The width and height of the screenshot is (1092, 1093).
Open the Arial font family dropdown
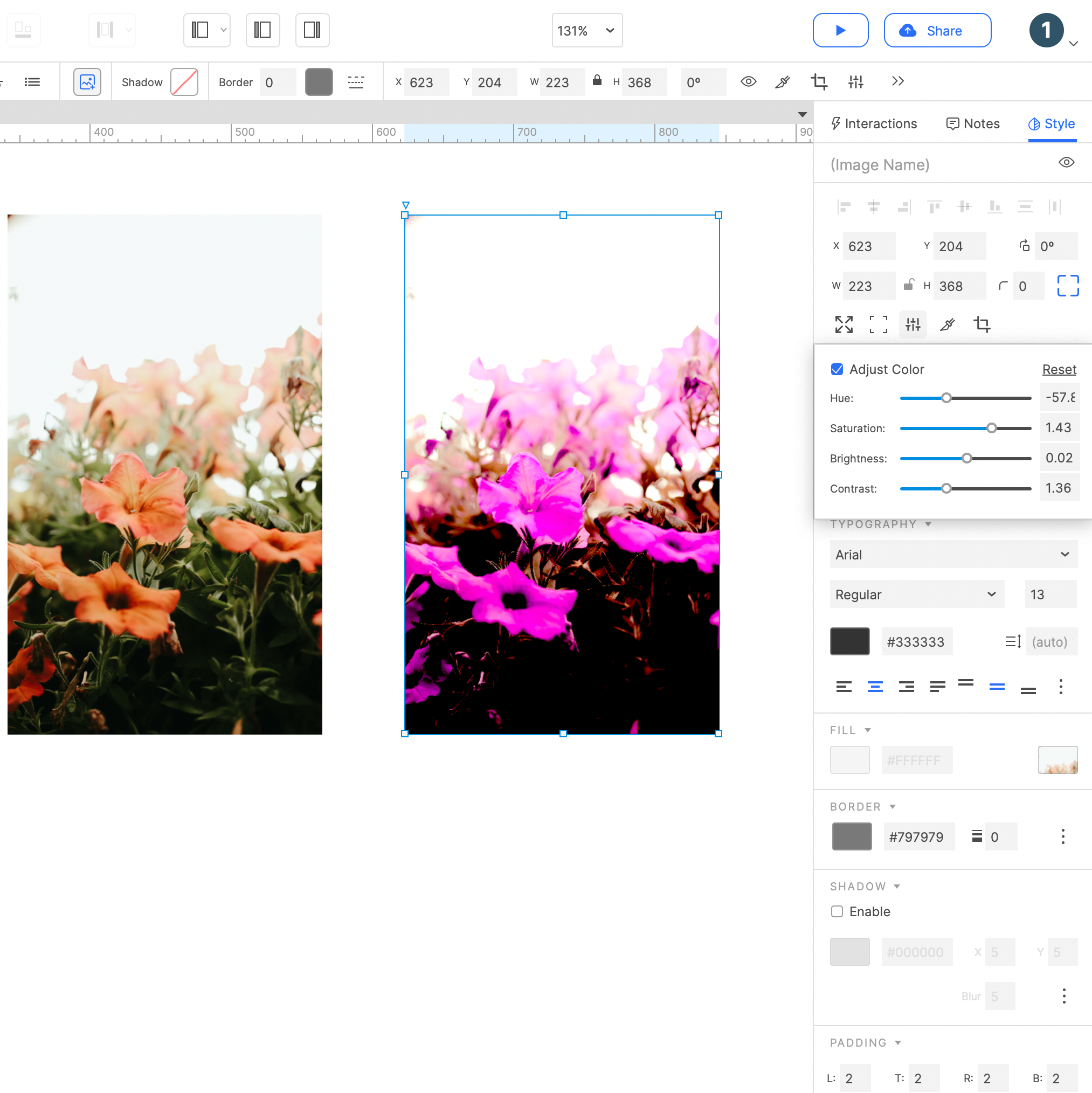click(953, 555)
